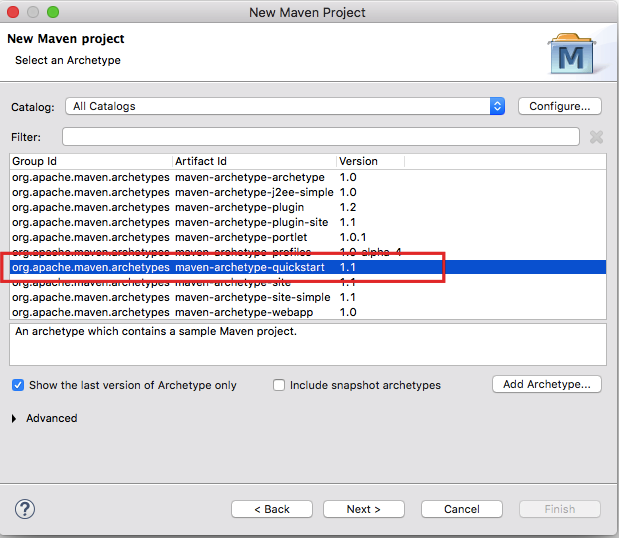Screen dimensions: 619x538
Task: Click the Add Archetype... button
Action: tap(546, 384)
